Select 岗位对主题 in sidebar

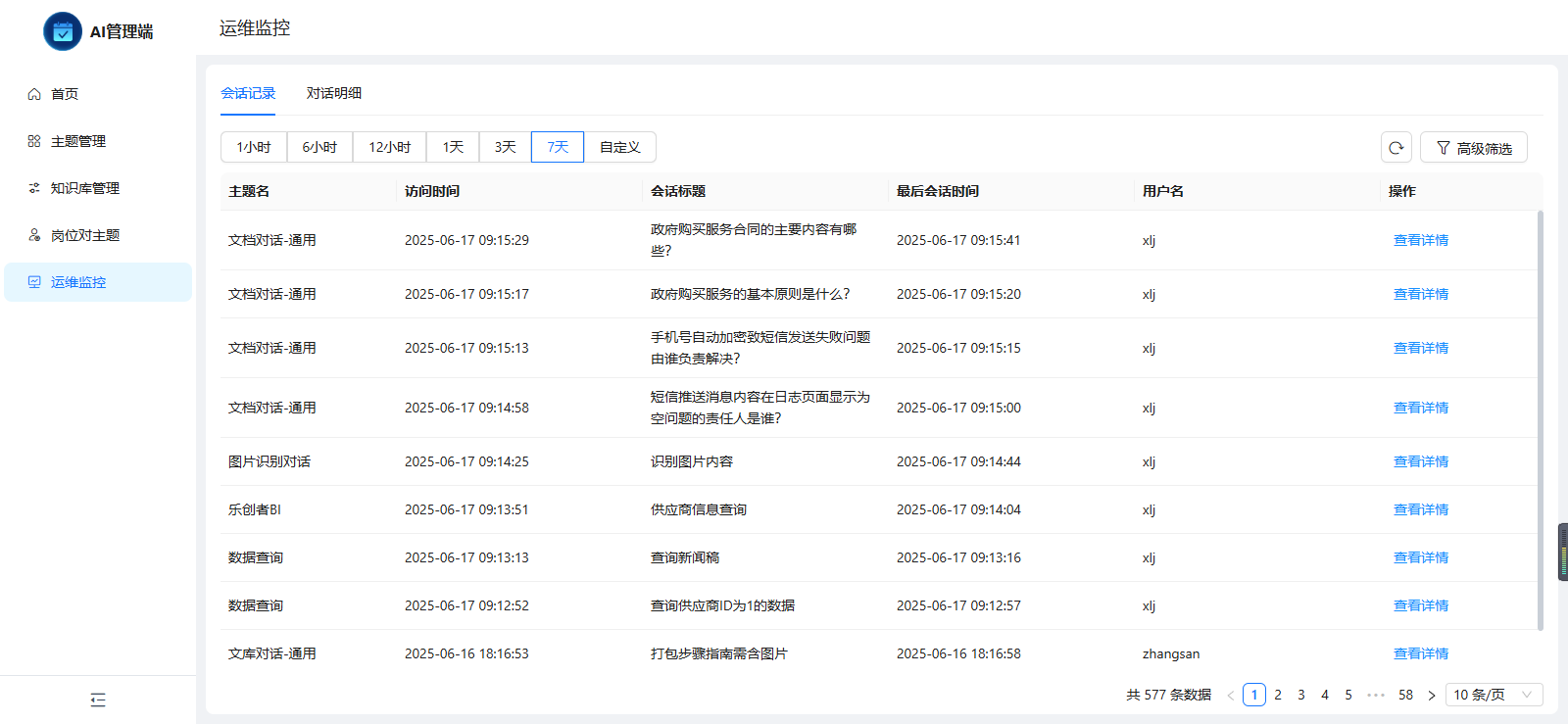pyautogui.click(x=85, y=235)
